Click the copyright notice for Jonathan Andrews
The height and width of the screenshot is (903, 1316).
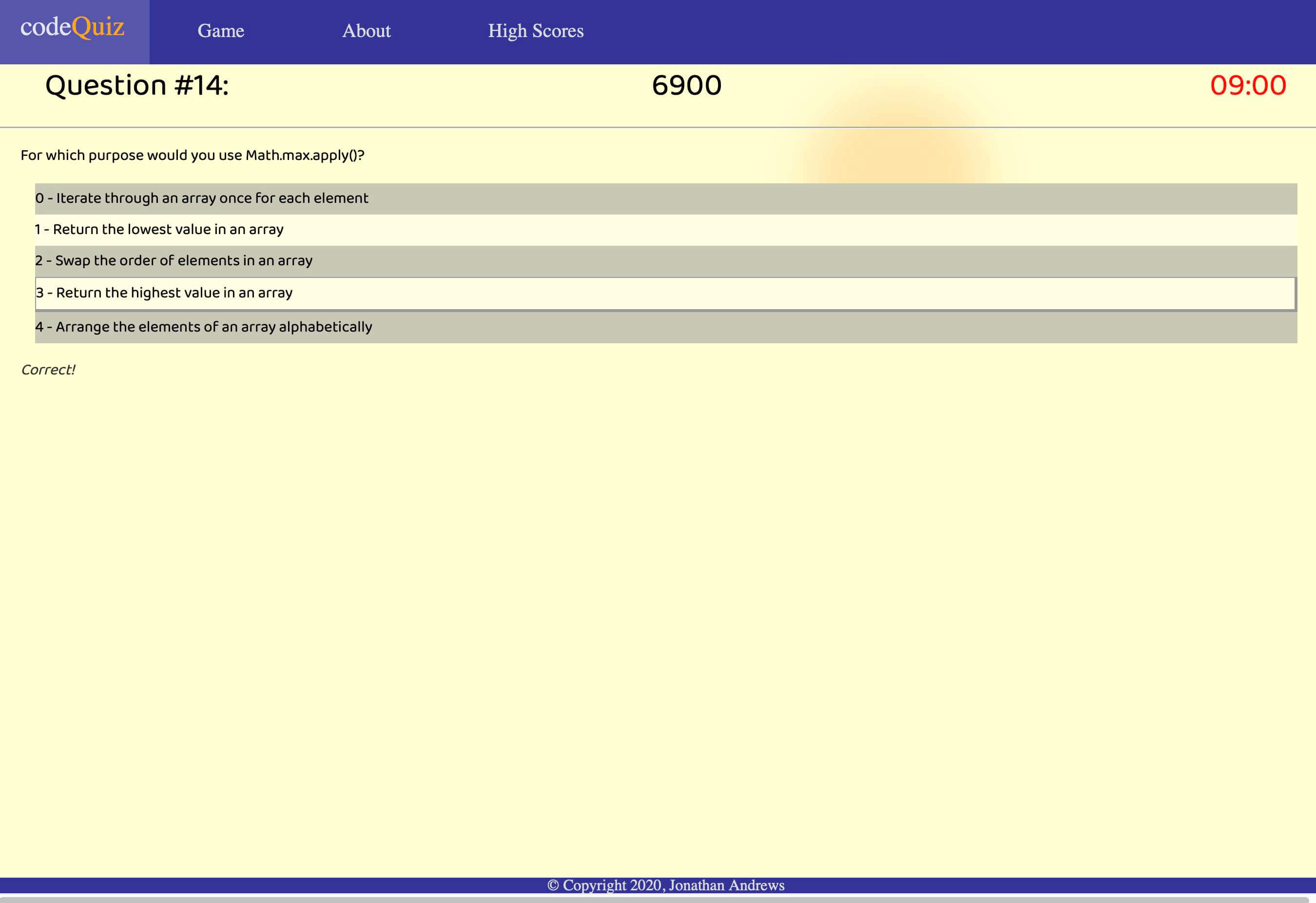(666, 885)
